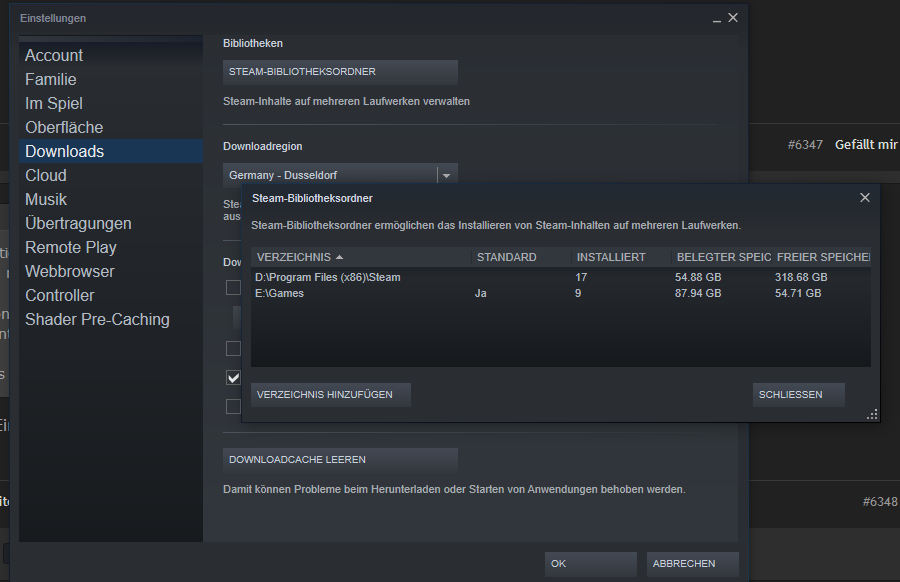Click the Einstellungen window title
The image size is (900, 582).
53,18
